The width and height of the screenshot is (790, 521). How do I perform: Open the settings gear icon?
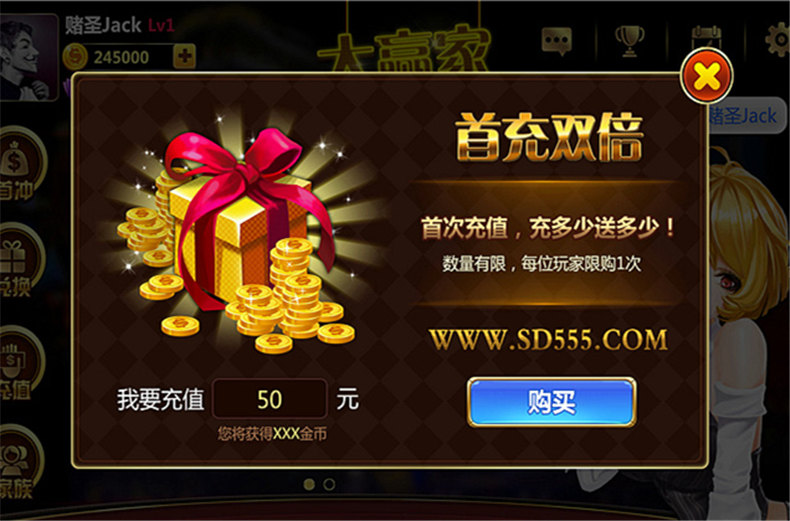click(777, 39)
